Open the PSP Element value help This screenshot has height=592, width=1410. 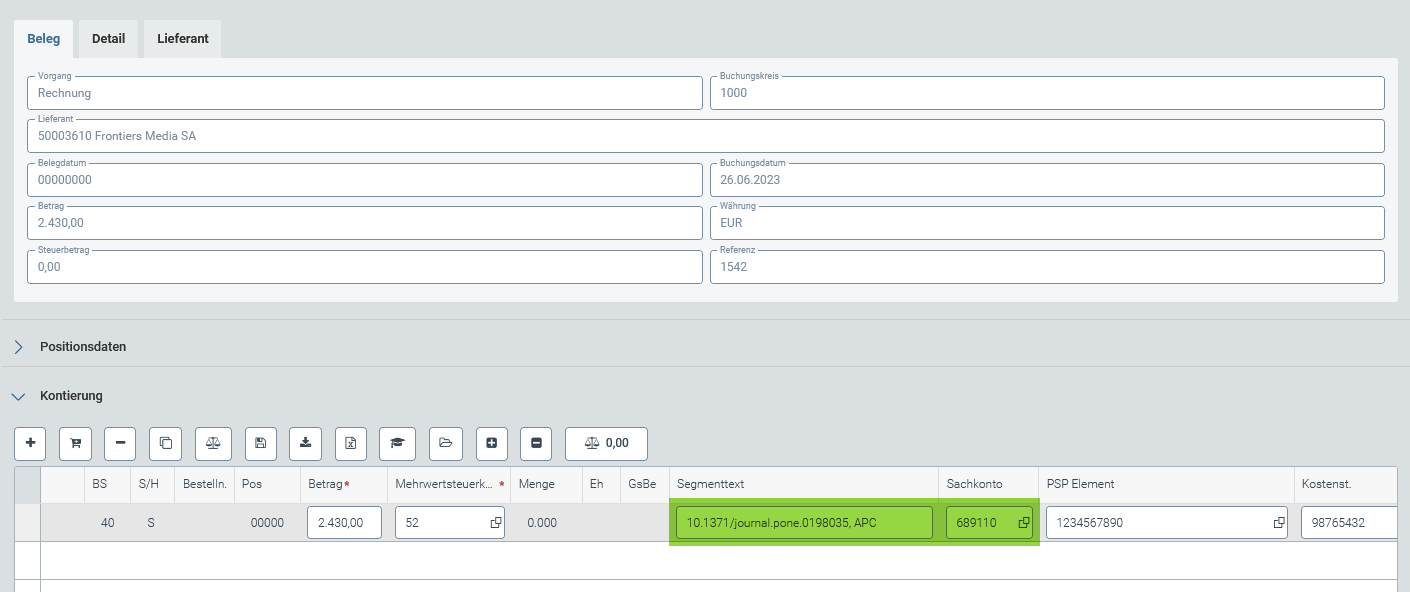1278,523
